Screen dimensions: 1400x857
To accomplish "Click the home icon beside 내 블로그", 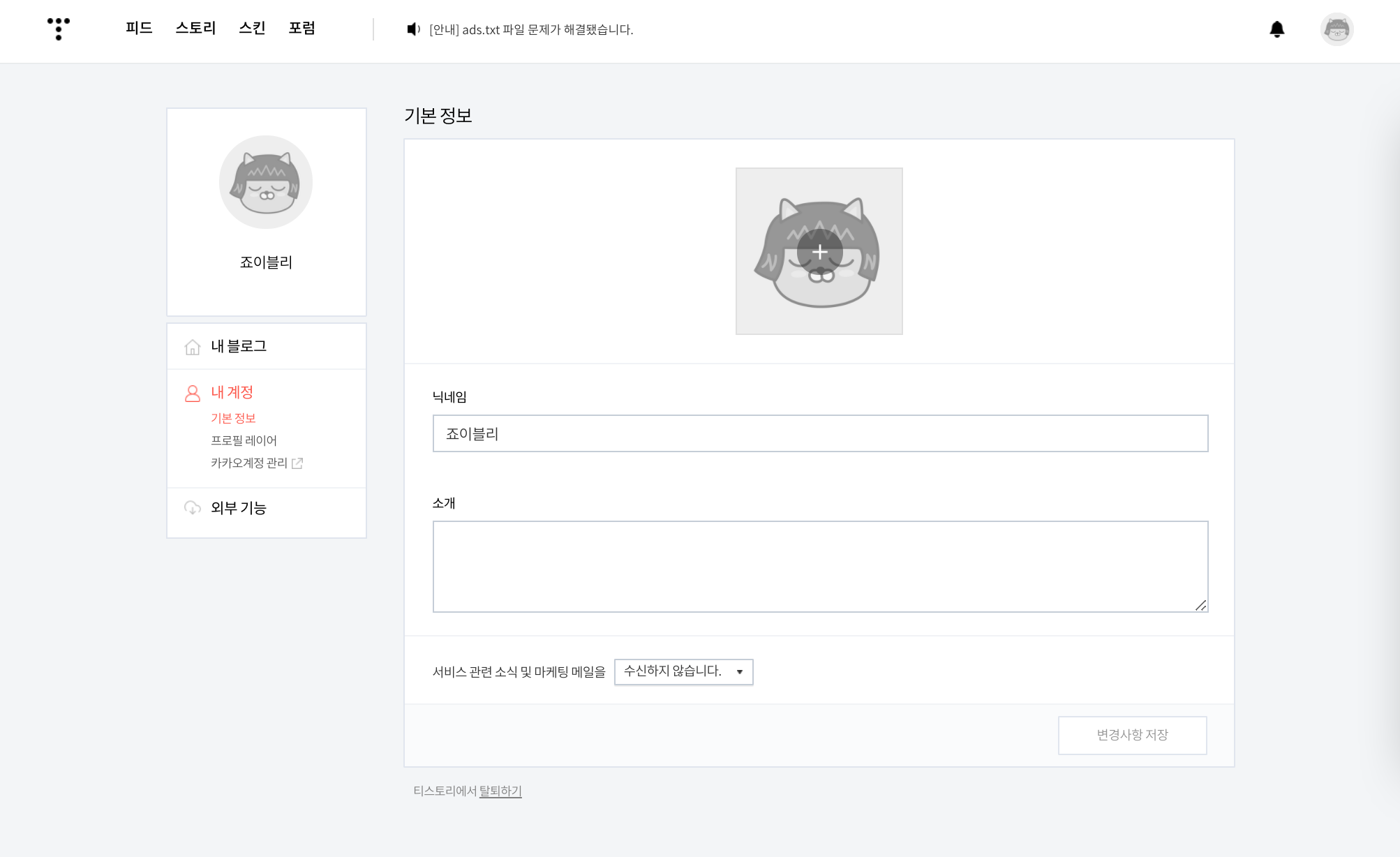I will click(x=193, y=347).
